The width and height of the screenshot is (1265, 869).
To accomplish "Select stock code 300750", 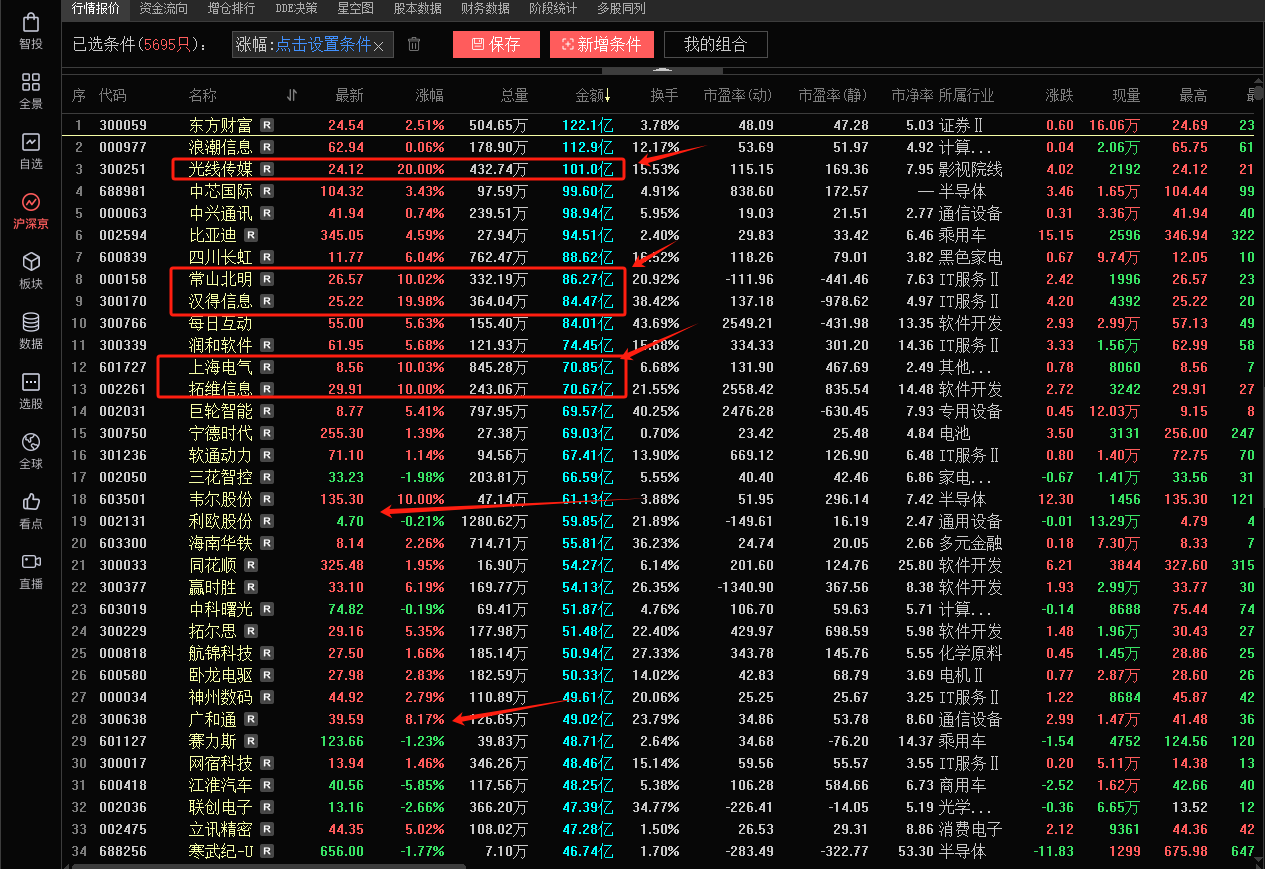I will pos(122,433).
